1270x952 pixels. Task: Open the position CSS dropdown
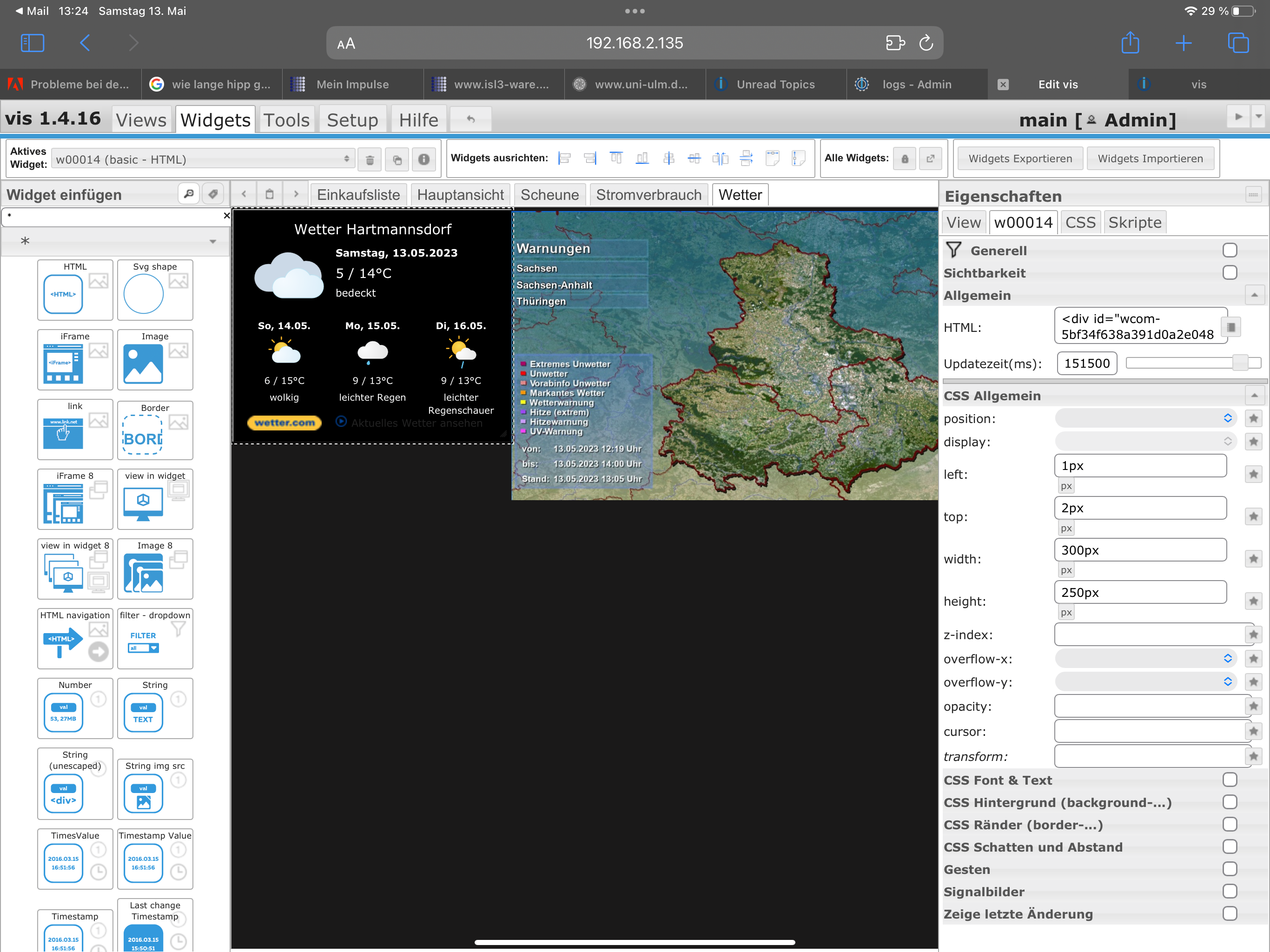(x=1146, y=418)
